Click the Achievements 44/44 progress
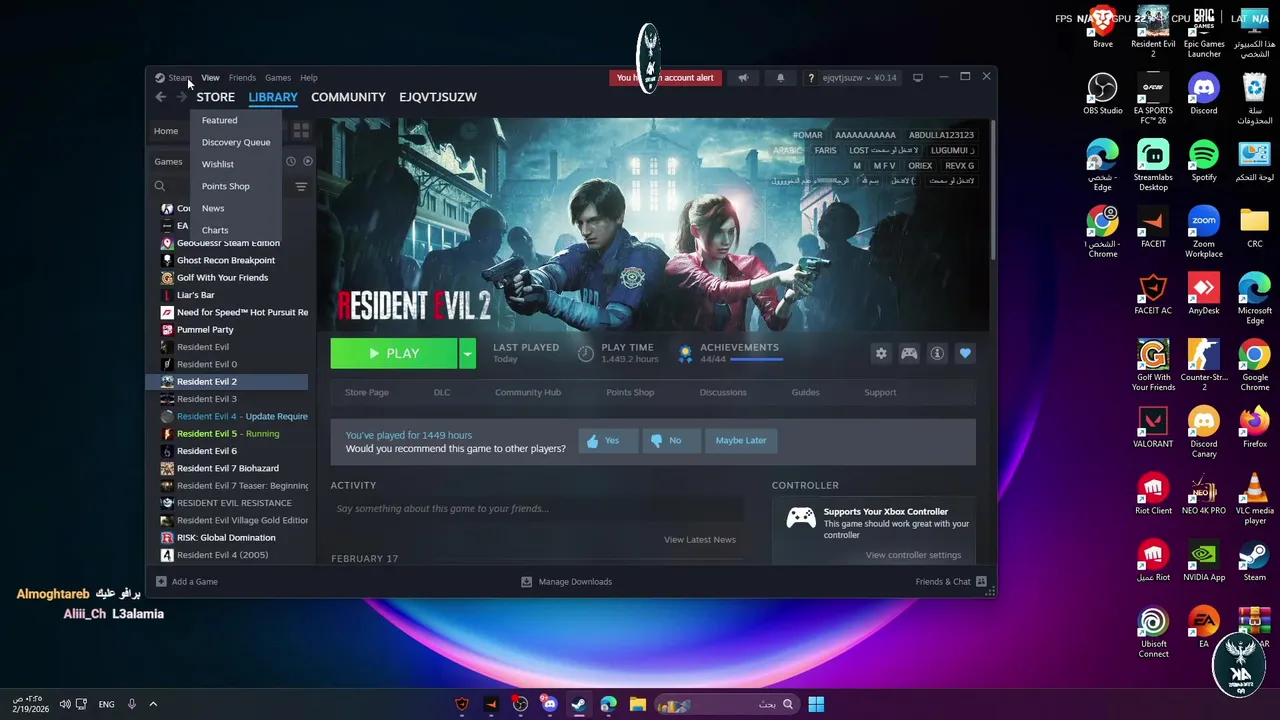 [x=729, y=353]
